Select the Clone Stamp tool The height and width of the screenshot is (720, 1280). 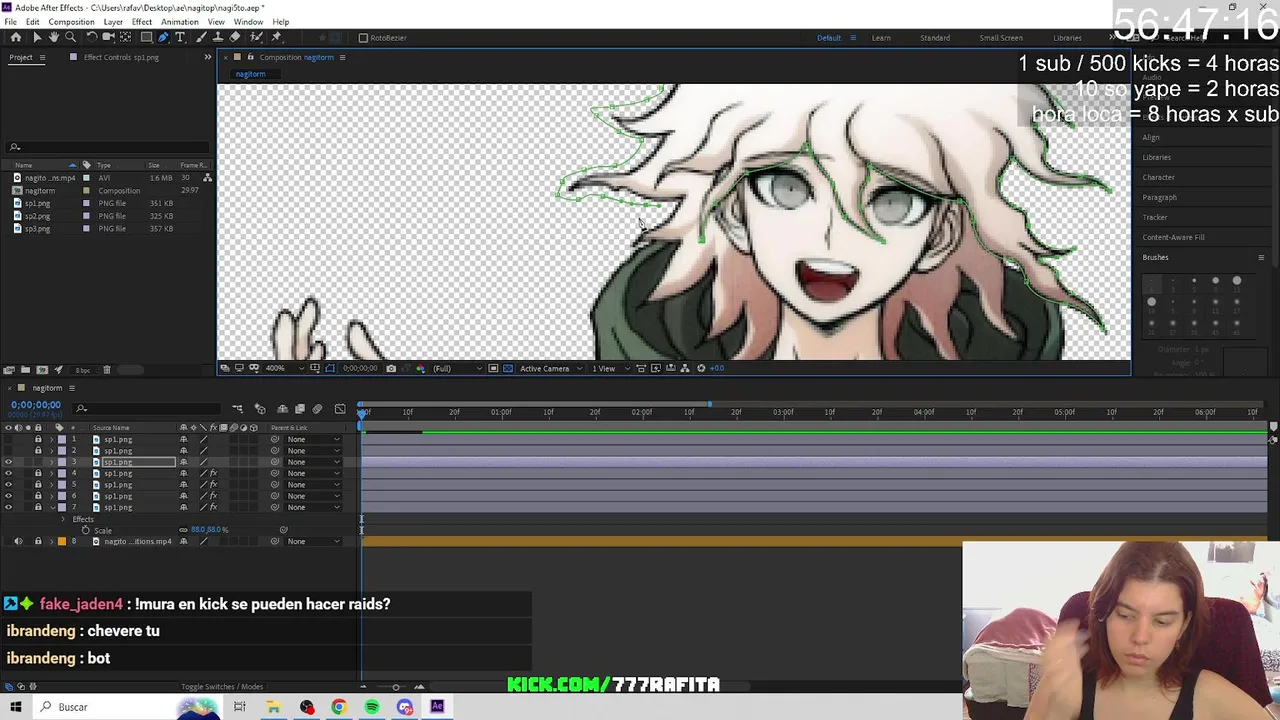217,37
